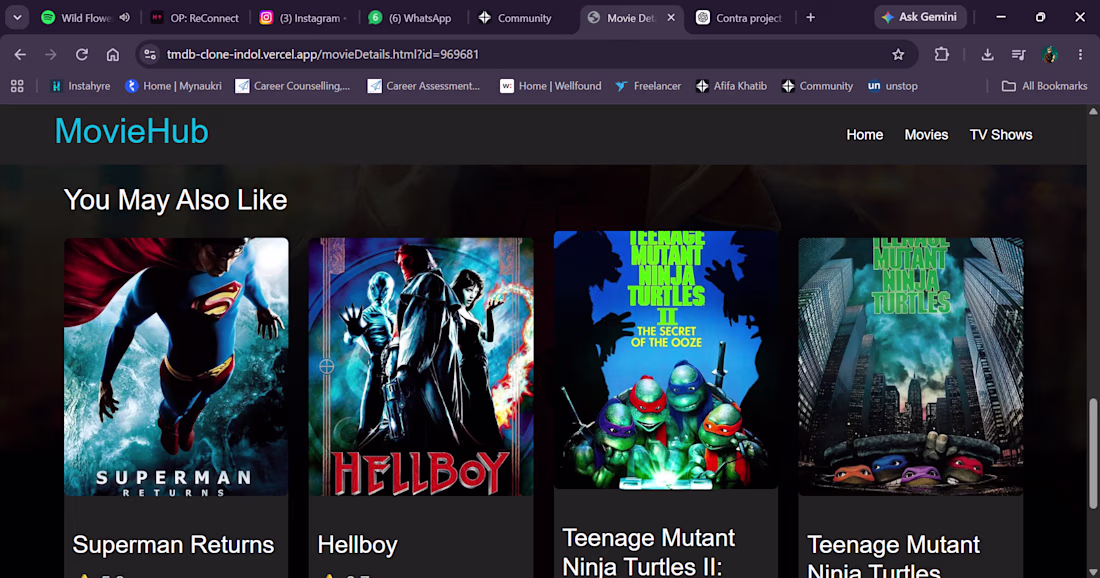Click the Ask Gemini button
1100x578 pixels.
pyautogui.click(x=920, y=17)
